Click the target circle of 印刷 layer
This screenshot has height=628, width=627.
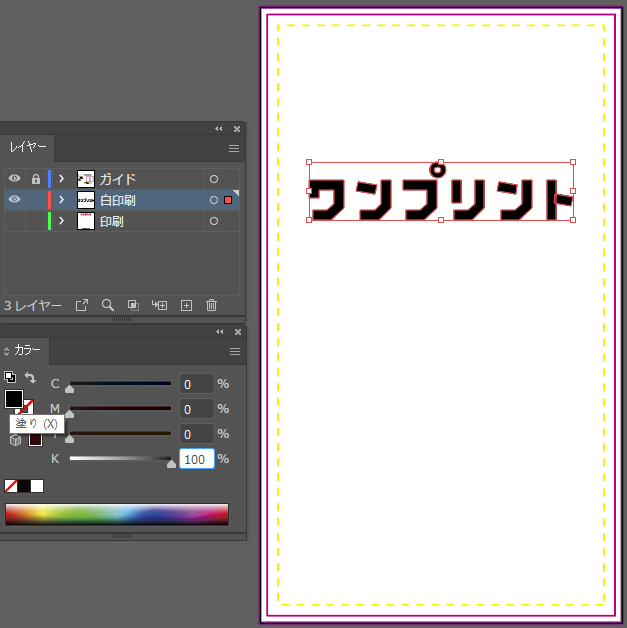(x=213, y=221)
